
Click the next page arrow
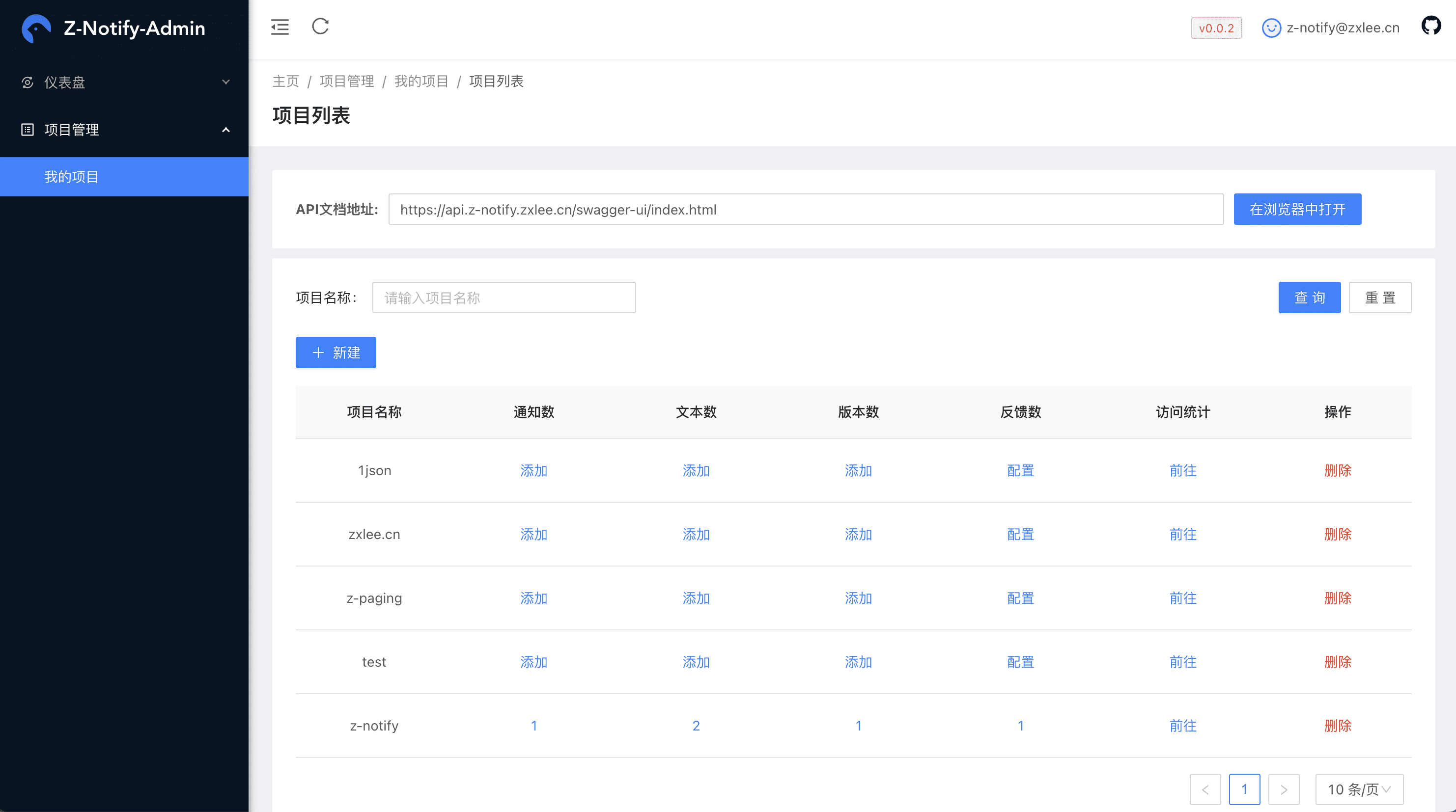pyautogui.click(x=1284, y=789)
